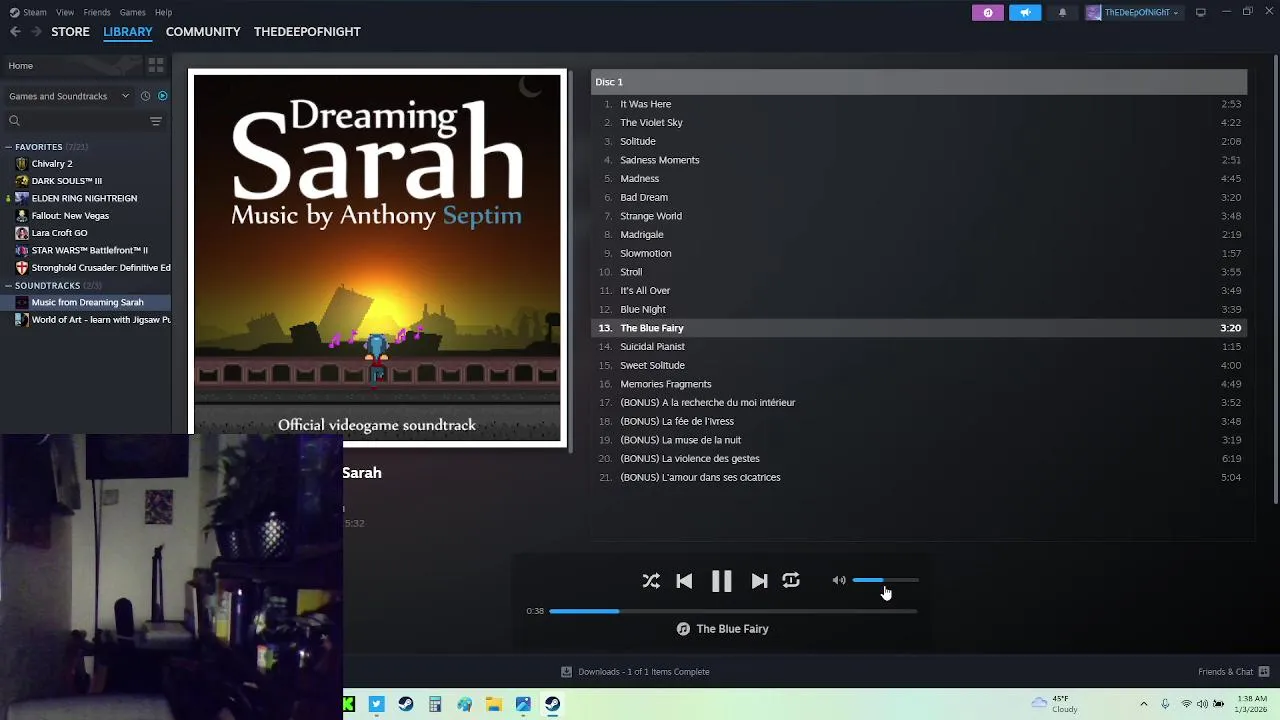Play track 16 Memories Fragments
Viewport: 1280px width, 720px height.
pos(919,384)
